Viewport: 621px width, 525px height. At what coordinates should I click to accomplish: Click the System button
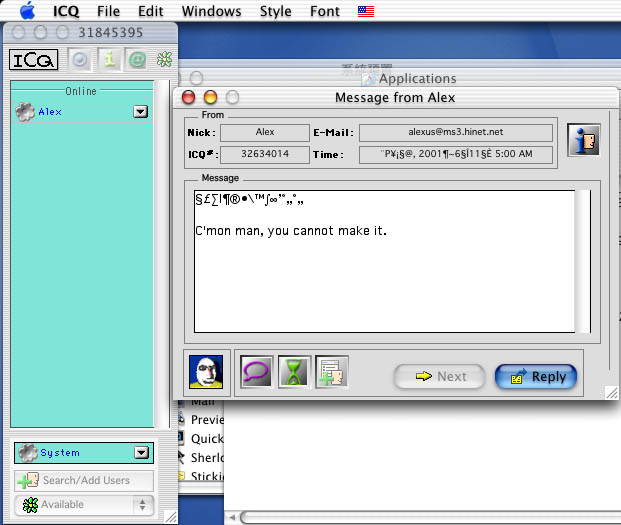pos(84,453)
